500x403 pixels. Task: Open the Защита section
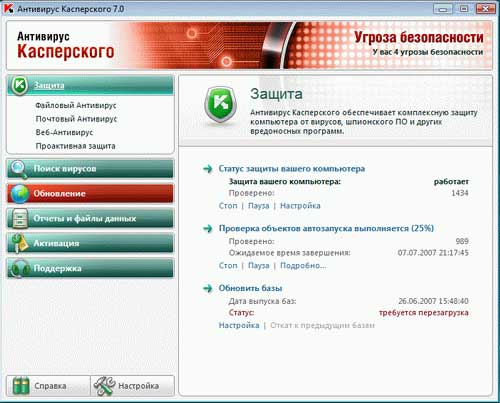coord(90,85)
